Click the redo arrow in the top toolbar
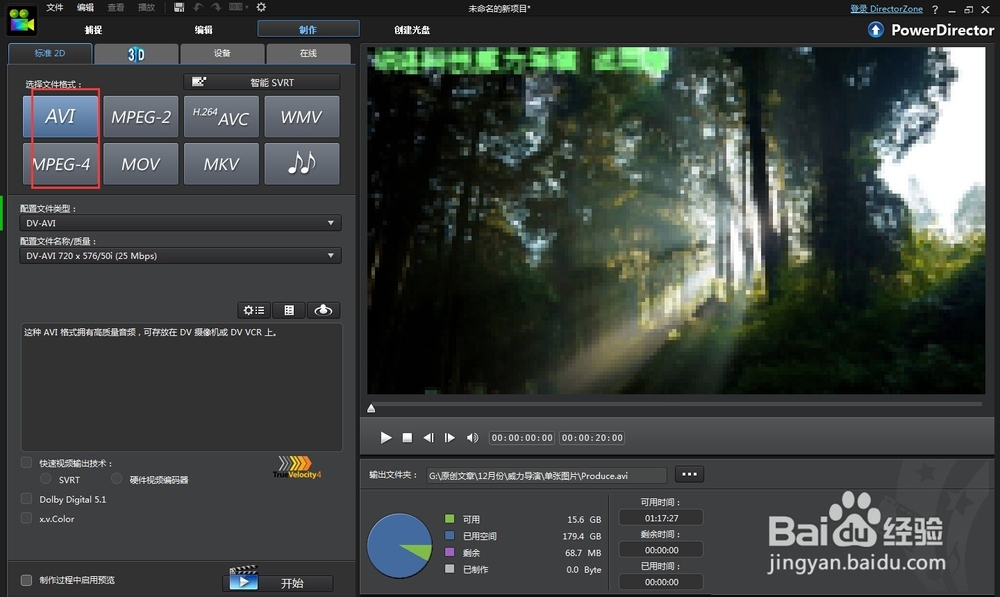Image resolution: width=1000 pixels, height=597 pixels. click(216, 7)
